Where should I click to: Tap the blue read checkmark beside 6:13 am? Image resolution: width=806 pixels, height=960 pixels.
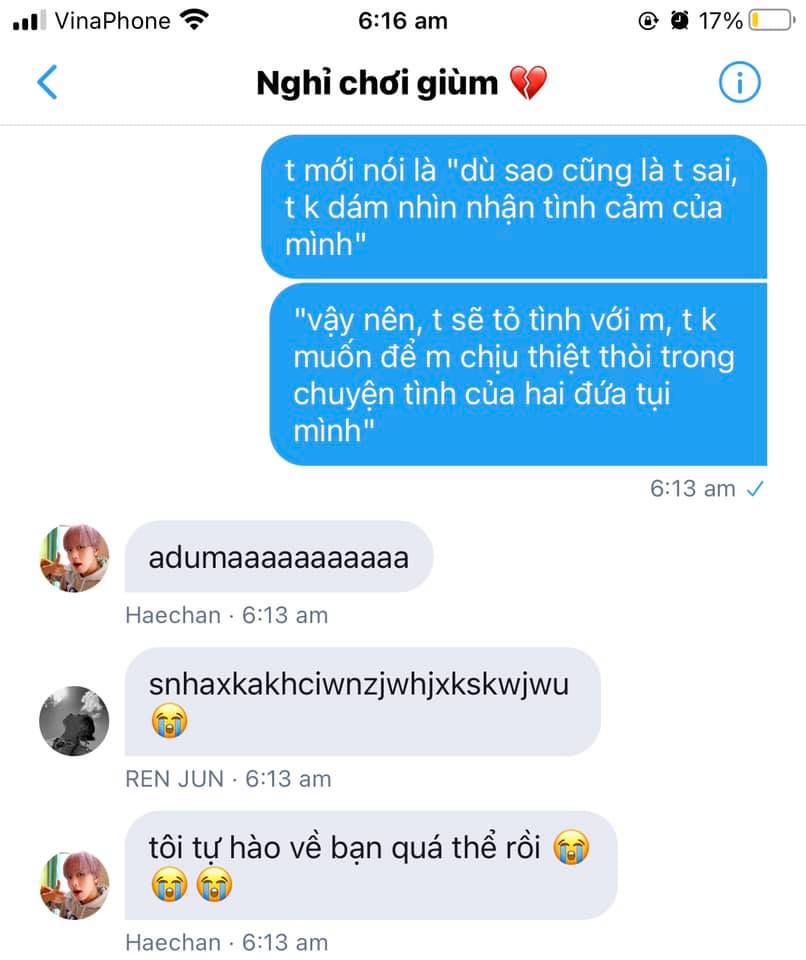(755, 489)
